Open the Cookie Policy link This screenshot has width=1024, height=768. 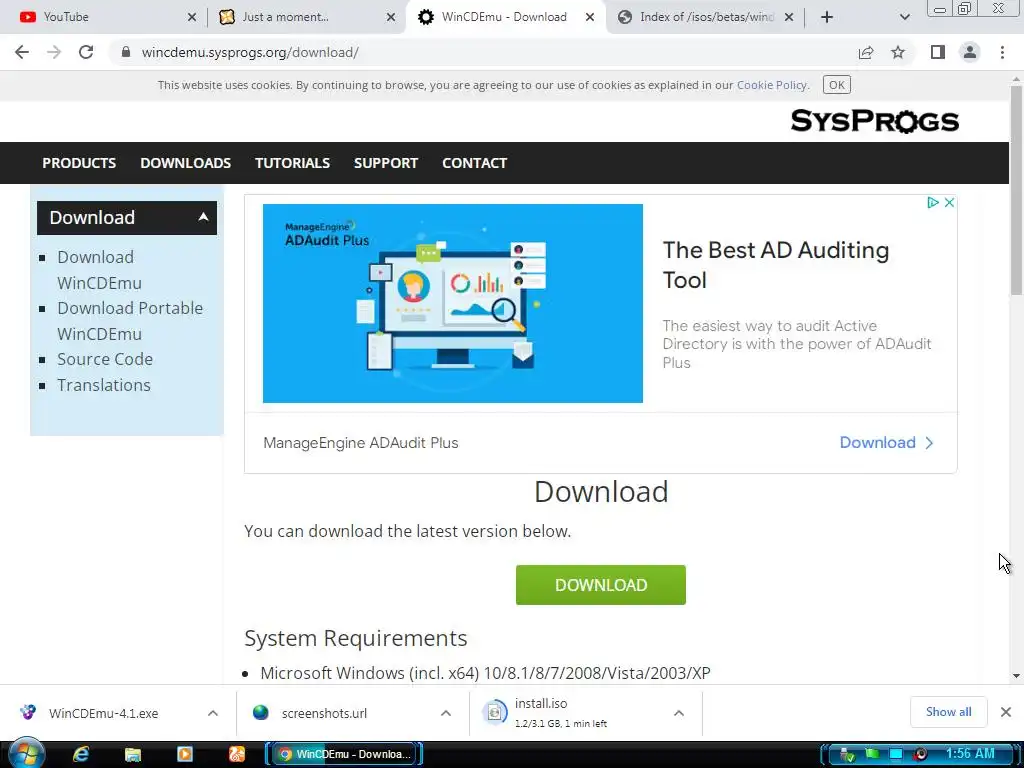(x=771, y=85)
